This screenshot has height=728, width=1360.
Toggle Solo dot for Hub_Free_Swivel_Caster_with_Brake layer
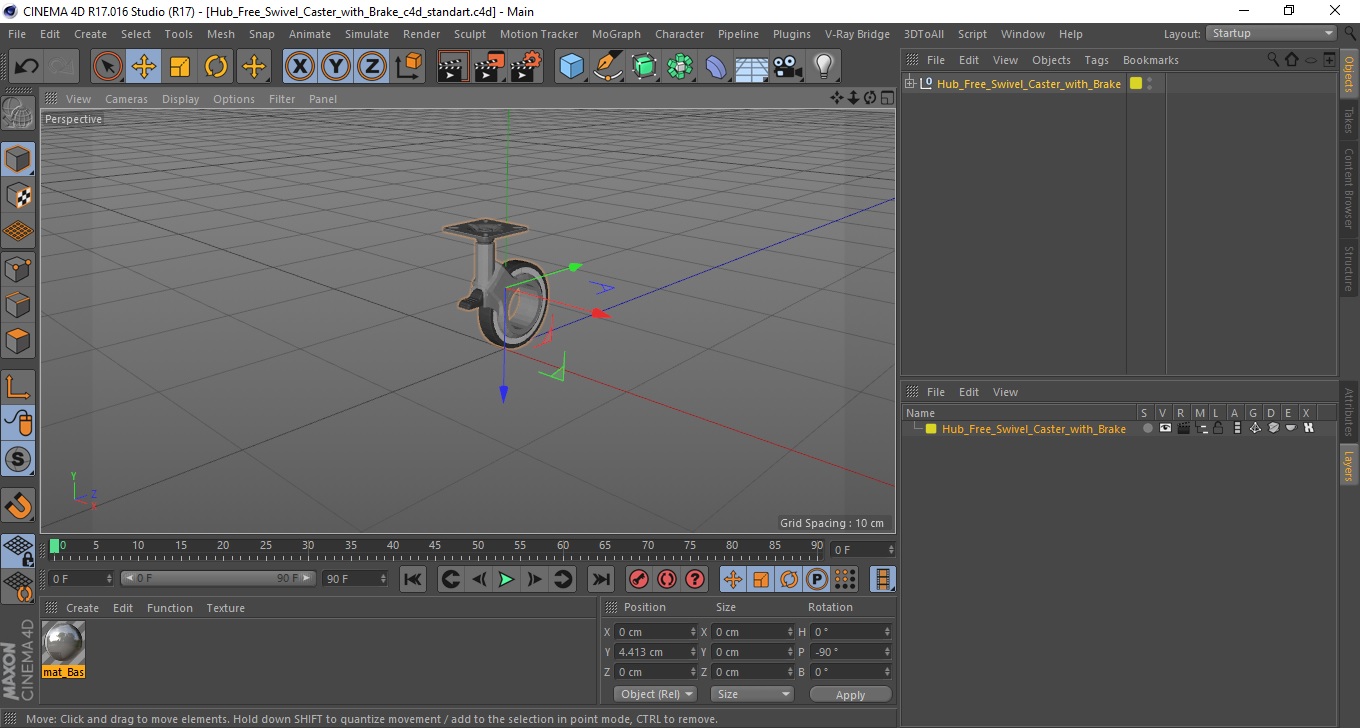point(1148,428)
